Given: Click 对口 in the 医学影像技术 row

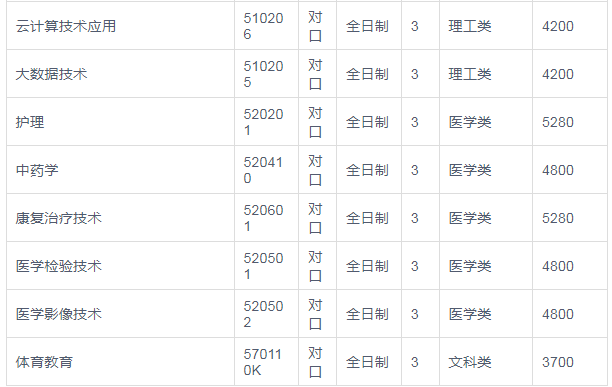Looking at the screenshot, I should click(315, 314).
